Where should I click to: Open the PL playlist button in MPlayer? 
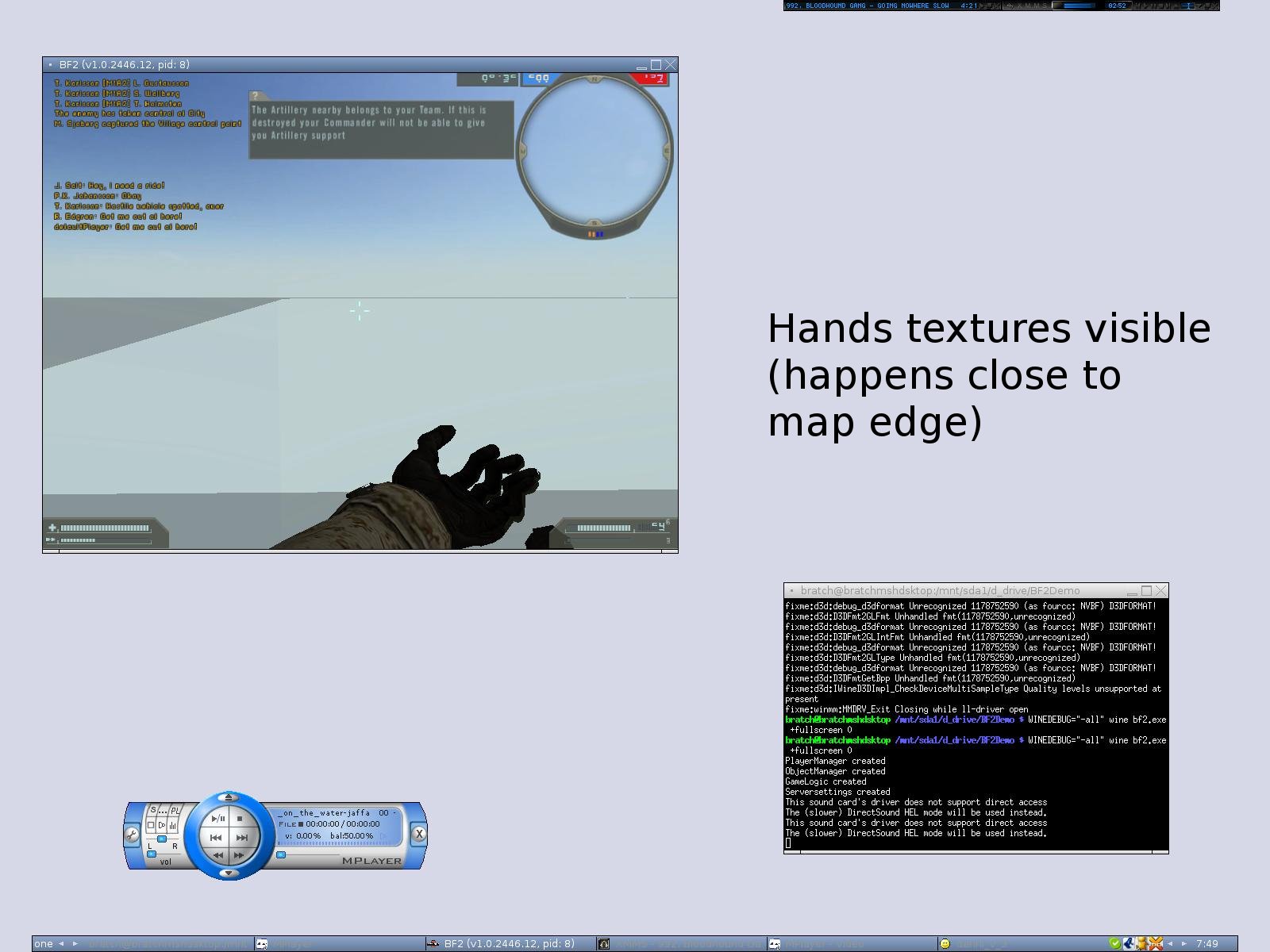[x=175, y=811]
